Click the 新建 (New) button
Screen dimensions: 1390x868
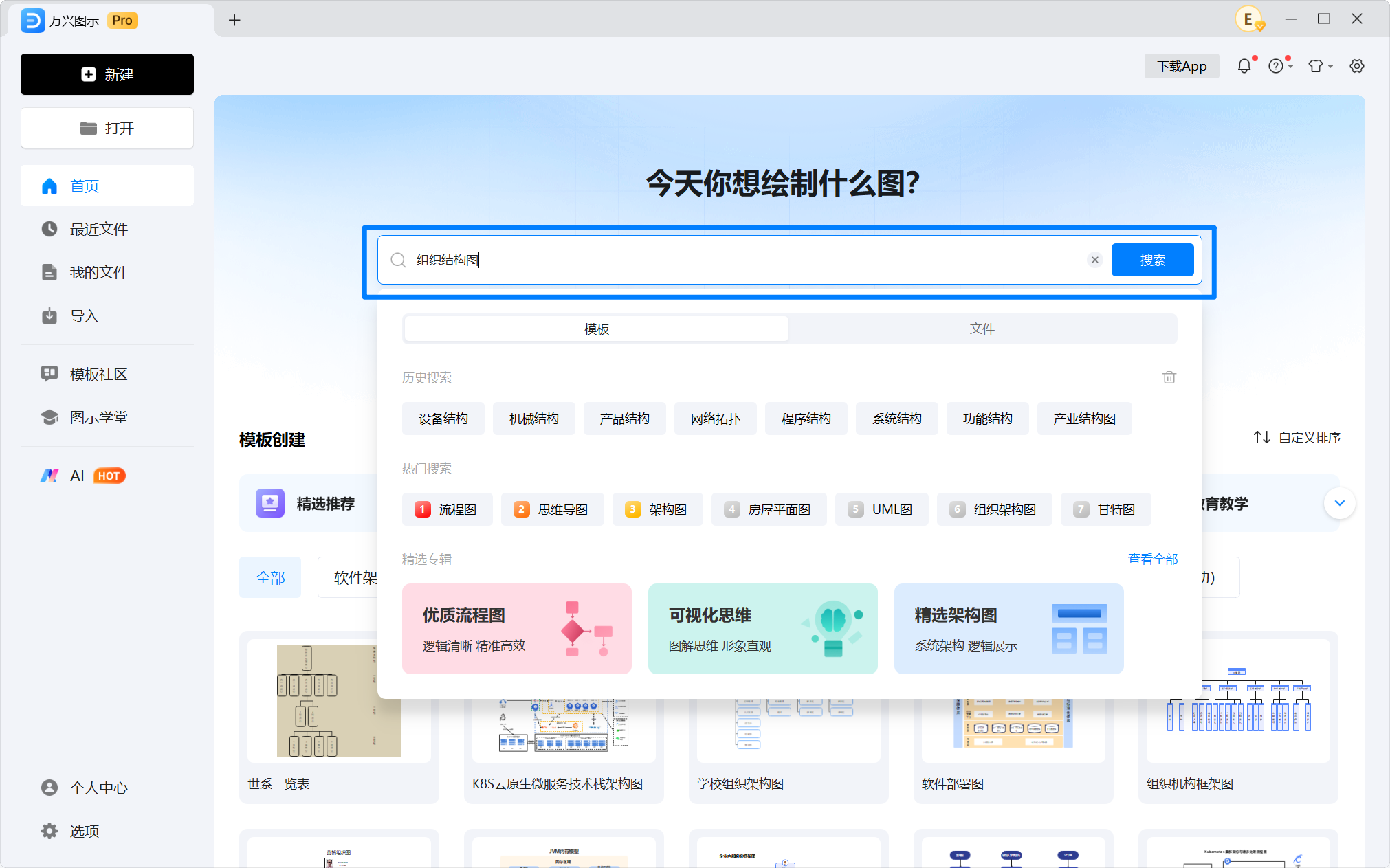107,74
